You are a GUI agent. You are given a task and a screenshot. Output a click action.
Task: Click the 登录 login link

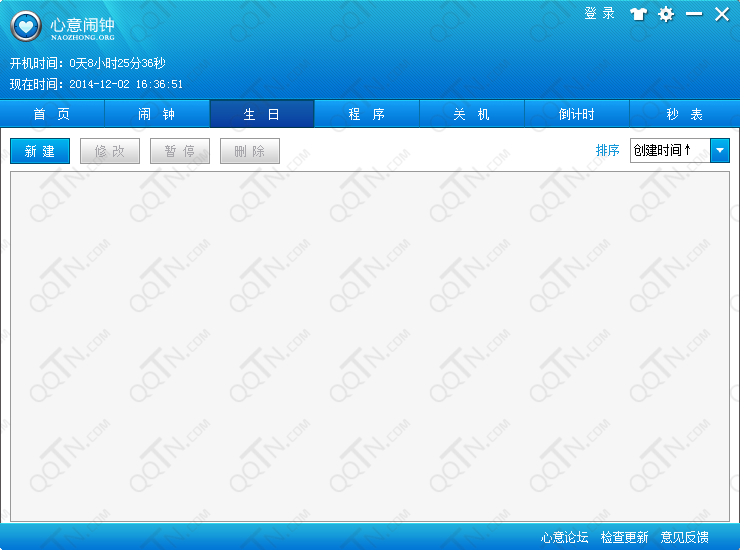pyautogui.click(x=599, y=14)
